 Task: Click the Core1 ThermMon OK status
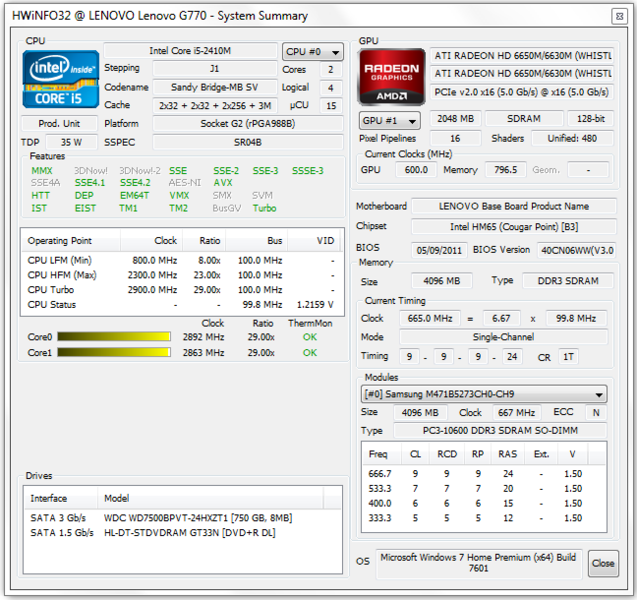tap(310, 353)
